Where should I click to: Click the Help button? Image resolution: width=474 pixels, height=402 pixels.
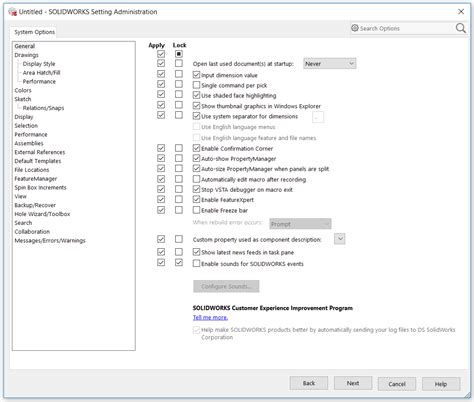[x=441, y=384]
